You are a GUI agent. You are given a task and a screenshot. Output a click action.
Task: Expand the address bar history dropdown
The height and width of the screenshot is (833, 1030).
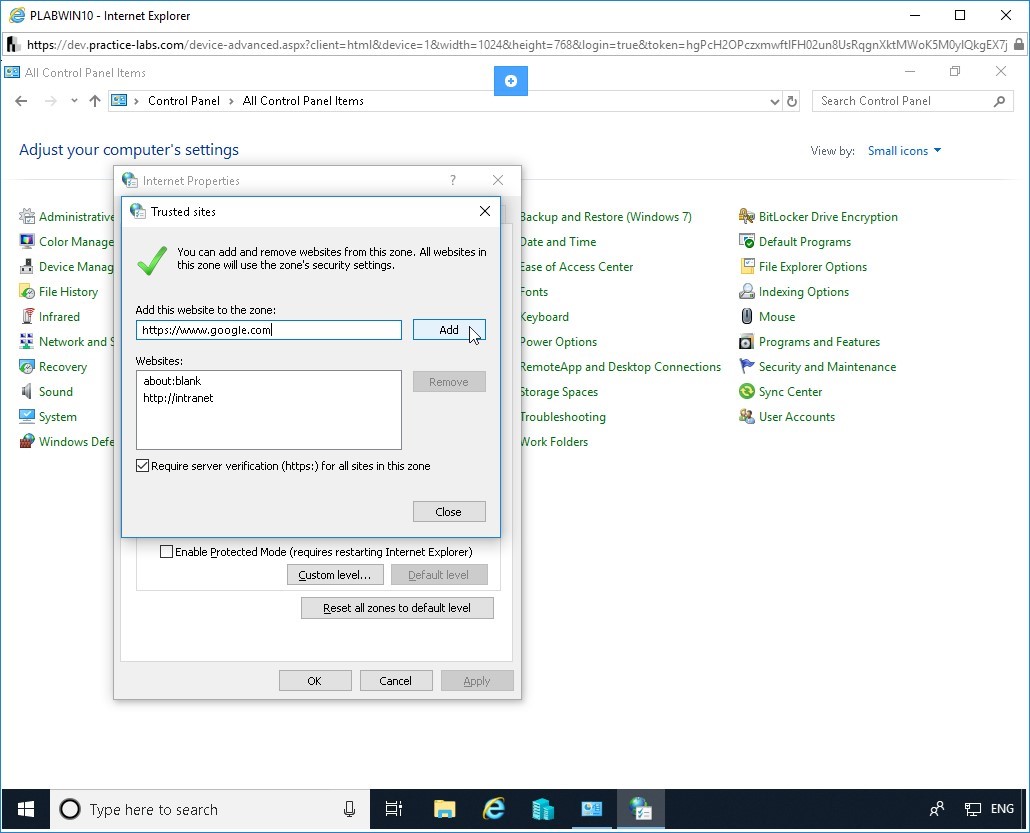tap(774, 101)
